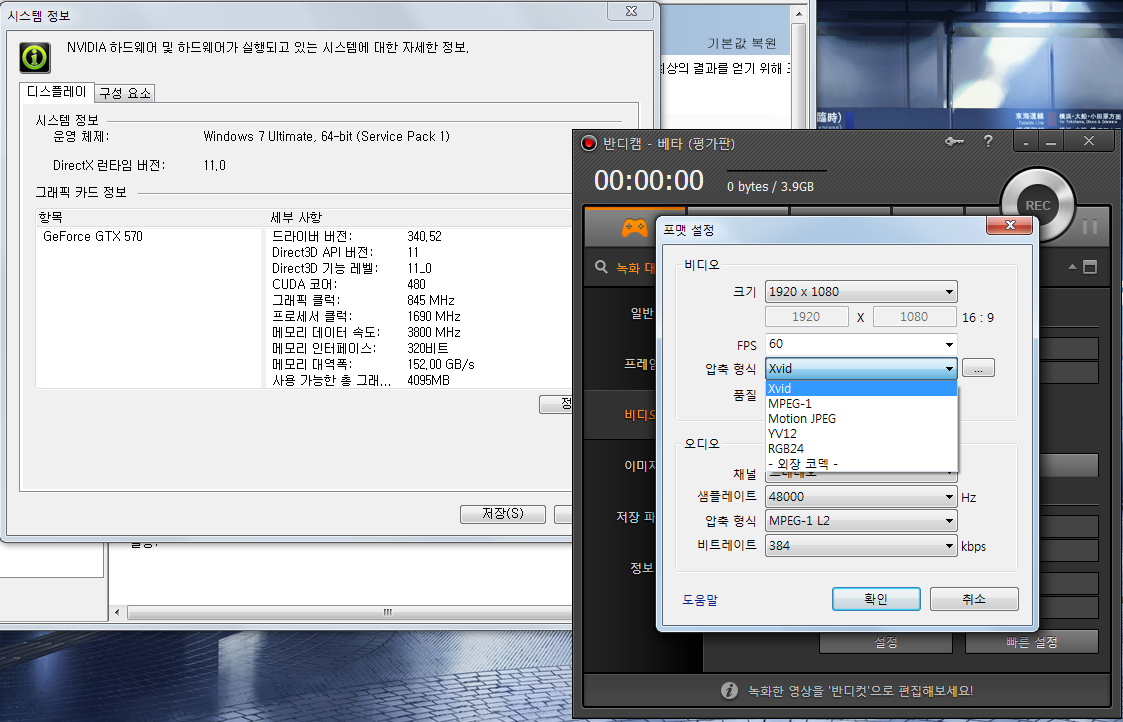Screen dimensions: 1123x722
Task: Collapse the video 압축 형식 Xvid combo box
Action: click(x=861, y=368)
